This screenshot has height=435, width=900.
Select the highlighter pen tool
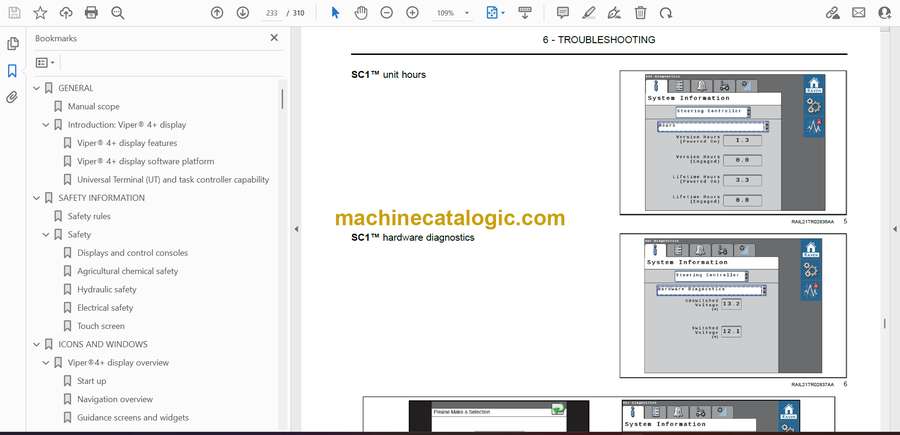589,13
